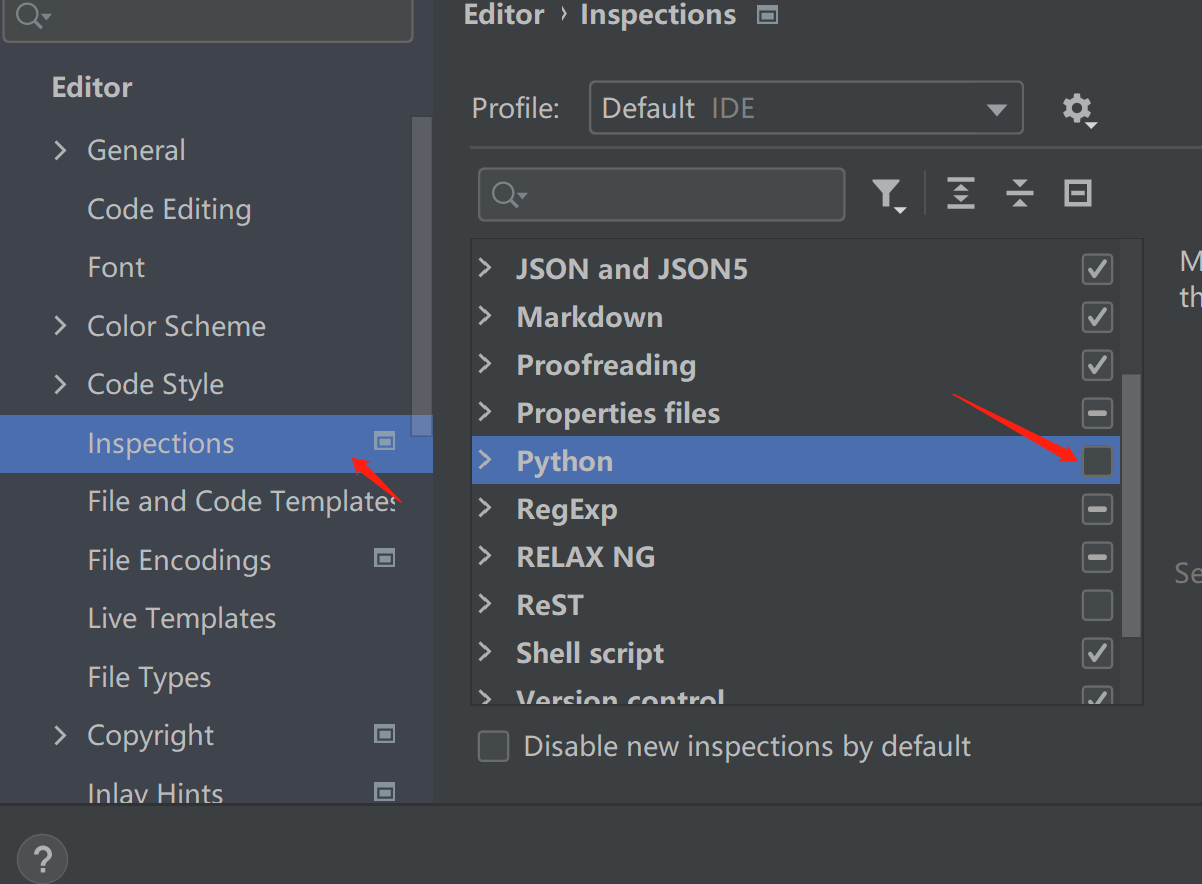Uncheck the Markdown inspections checkbox

[1097, 317]
